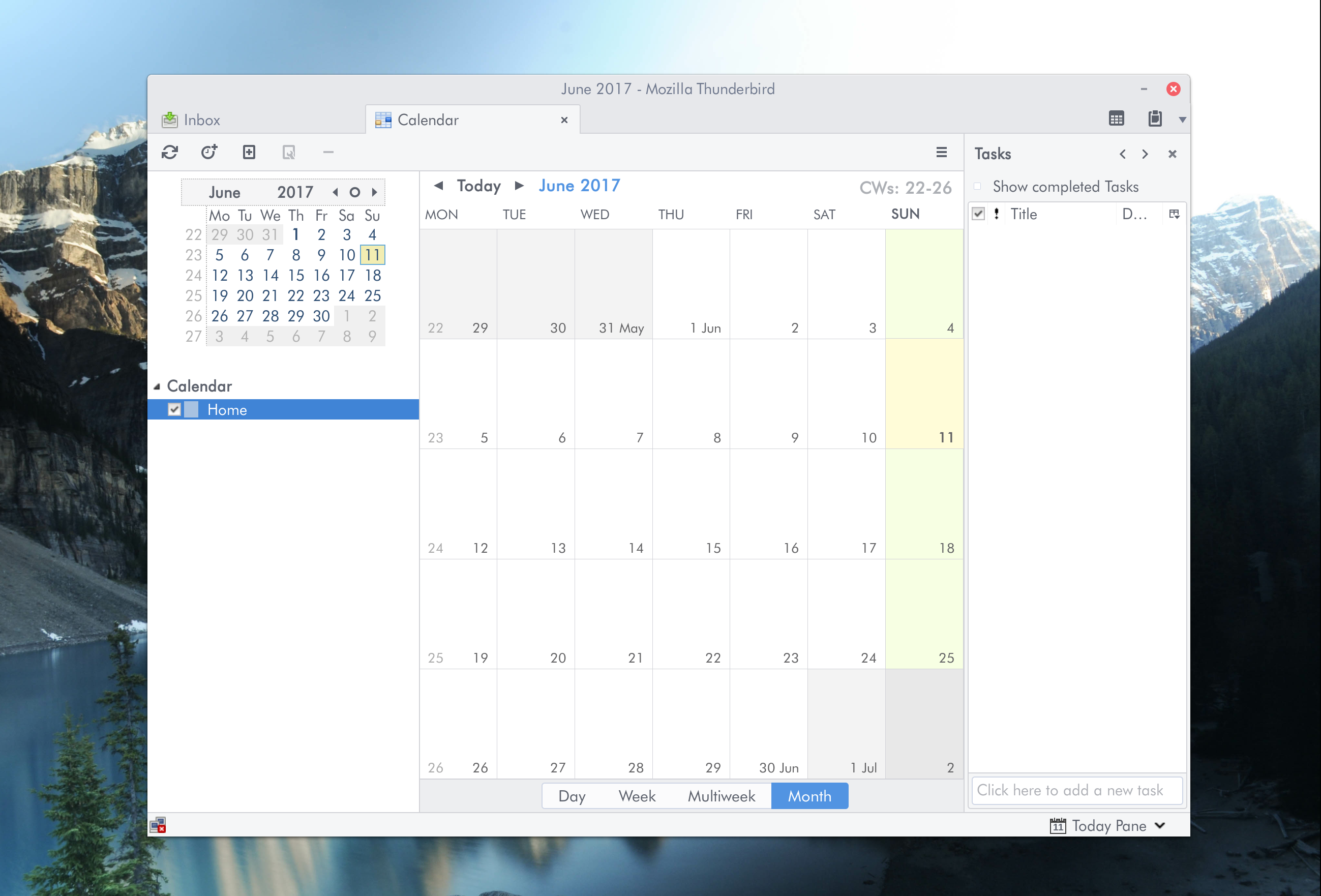This screenshot has height=896, width=1321.
Task: Go to next day in Tasks pane
Action: click(1145, 154)
